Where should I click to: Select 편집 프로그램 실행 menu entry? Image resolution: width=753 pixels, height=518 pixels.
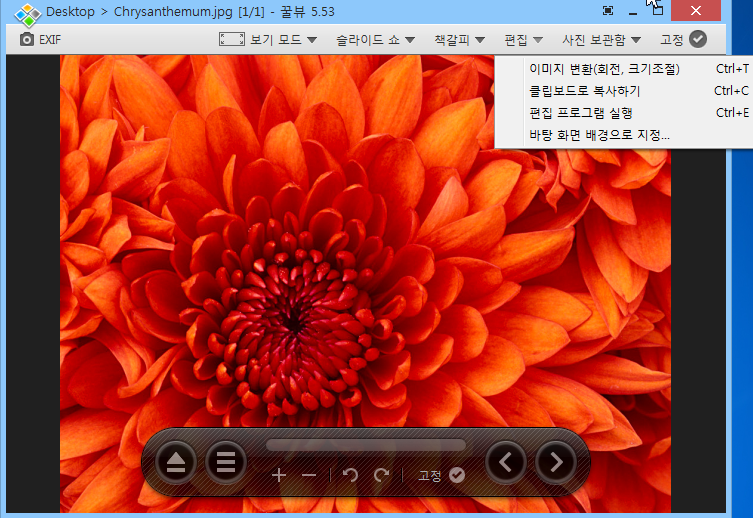pyautogui.click(x=624, y=113)
